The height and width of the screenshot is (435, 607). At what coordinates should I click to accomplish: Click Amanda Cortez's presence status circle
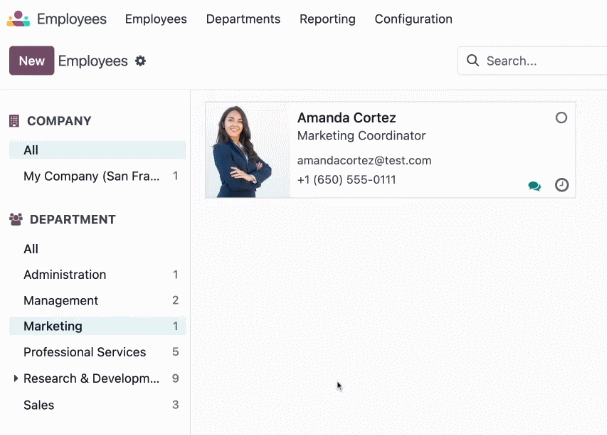coord(561,118)
